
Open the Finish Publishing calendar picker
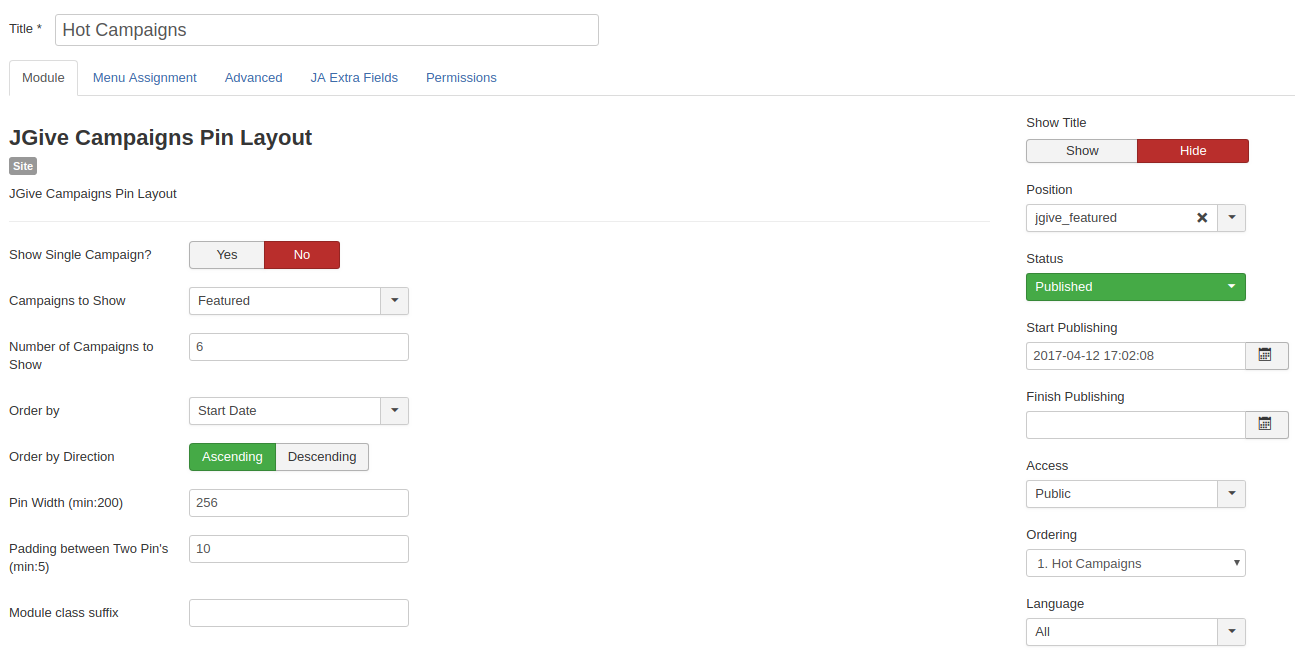click(x=1266, y=425)
